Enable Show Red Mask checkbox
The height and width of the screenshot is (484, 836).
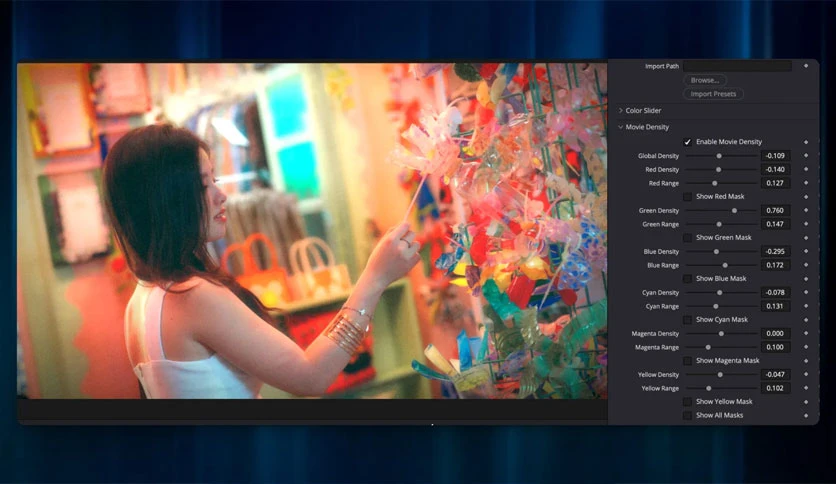687,197
